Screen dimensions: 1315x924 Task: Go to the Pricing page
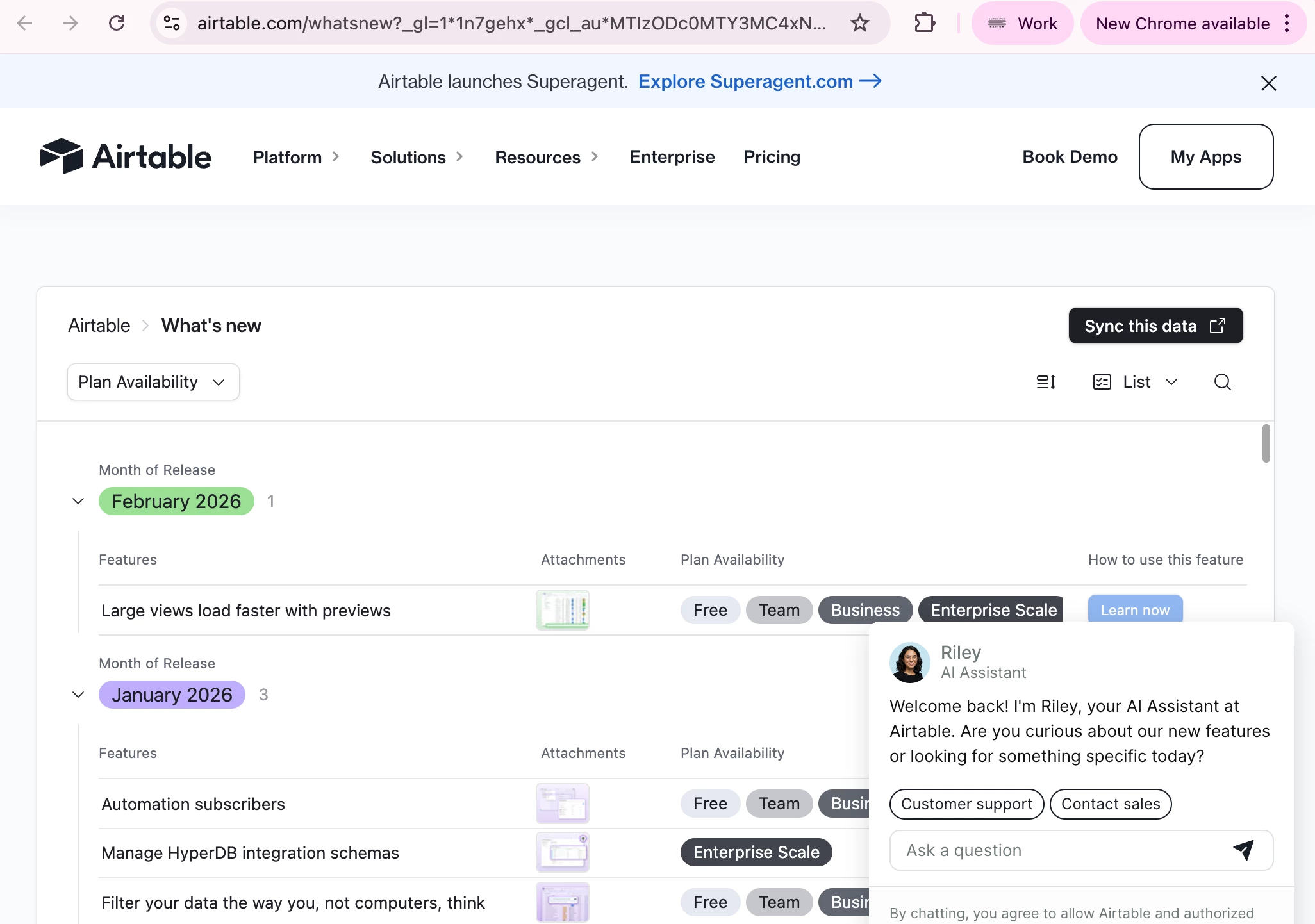pyautogui.click(x=772, y=157)
